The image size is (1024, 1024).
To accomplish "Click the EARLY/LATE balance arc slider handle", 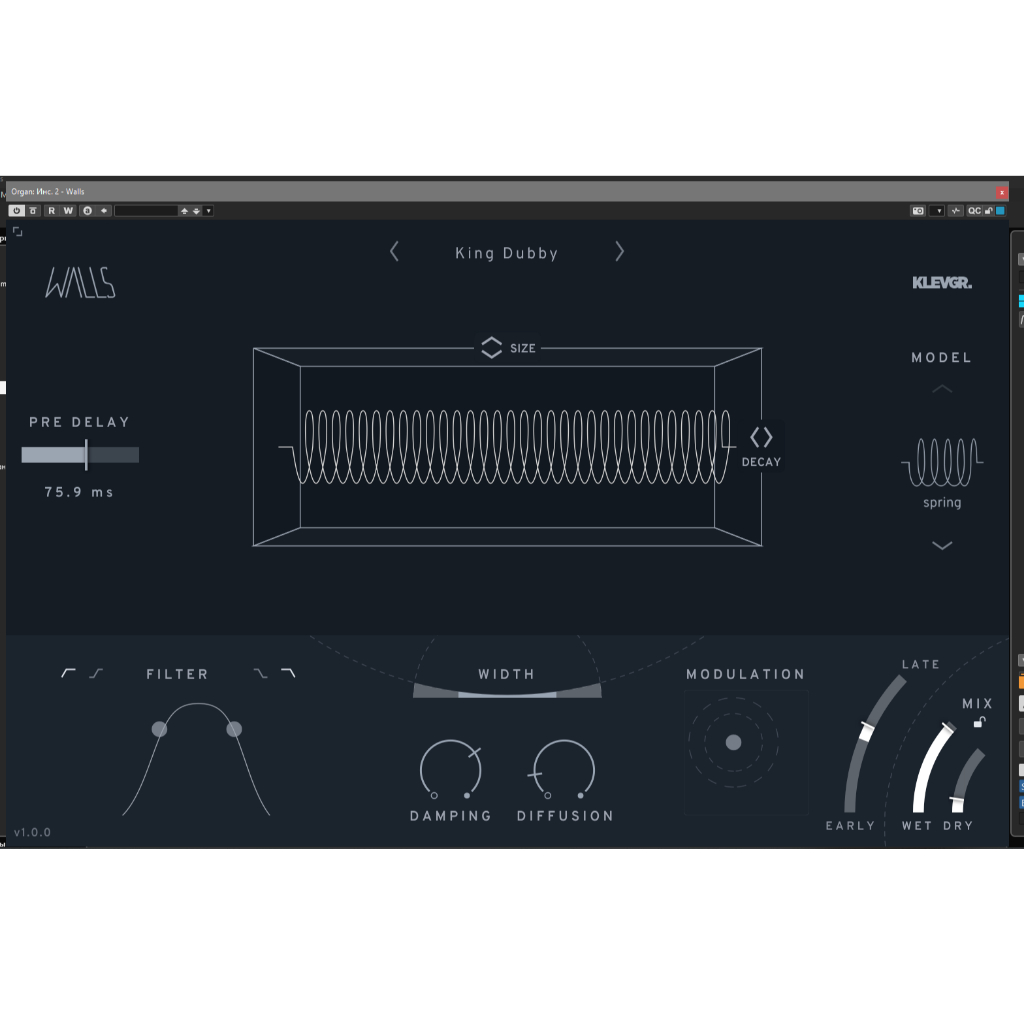I will click(x=867, y=731).
